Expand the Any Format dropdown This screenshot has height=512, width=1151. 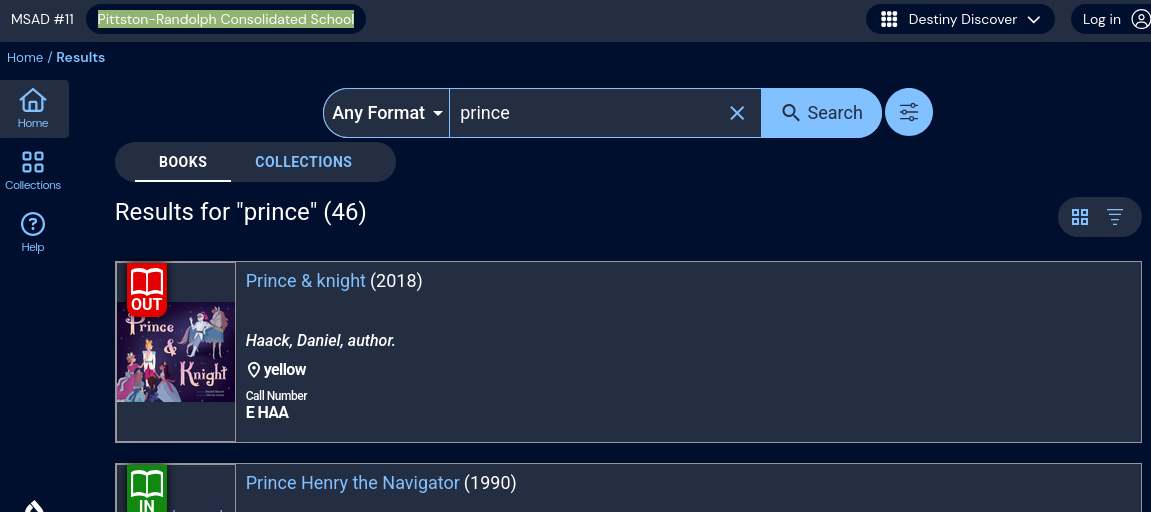pyautogui.click(x=387, y=113)
